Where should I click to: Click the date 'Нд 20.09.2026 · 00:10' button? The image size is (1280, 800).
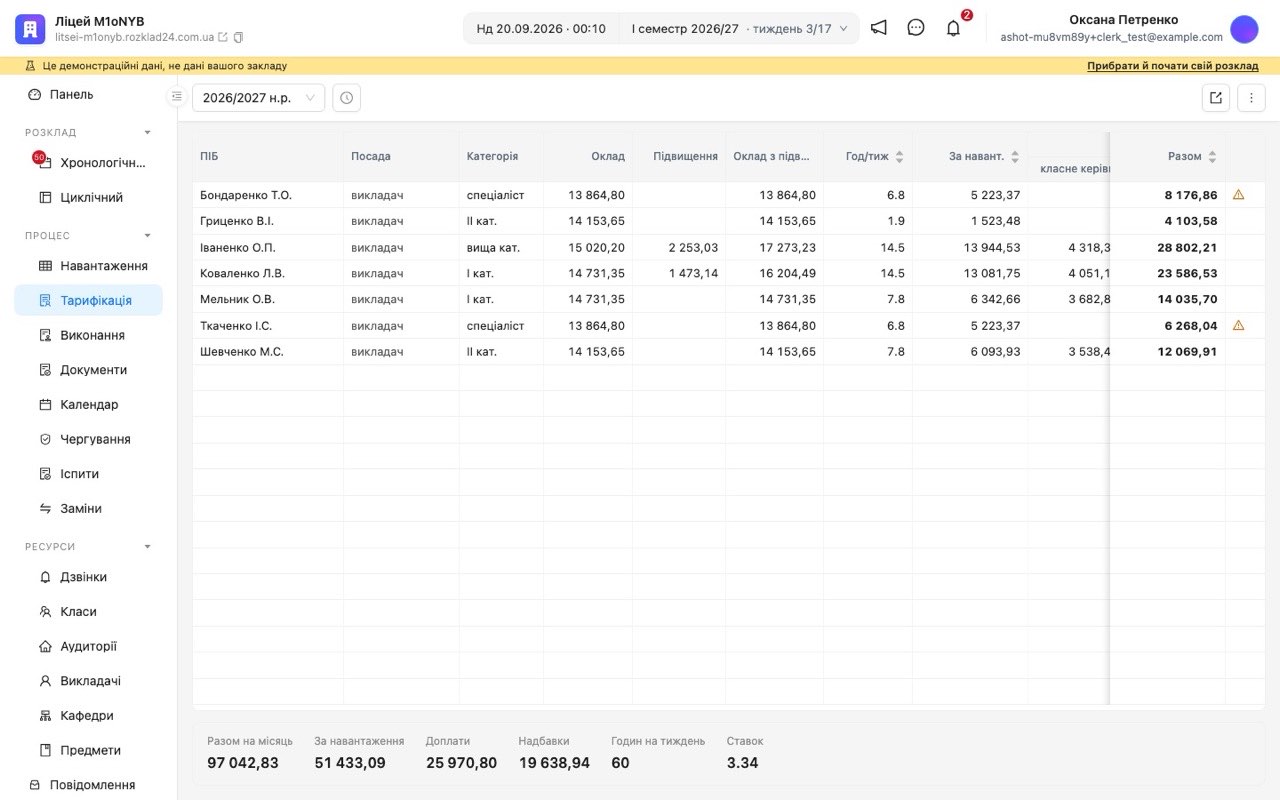(x=541, y=29)
